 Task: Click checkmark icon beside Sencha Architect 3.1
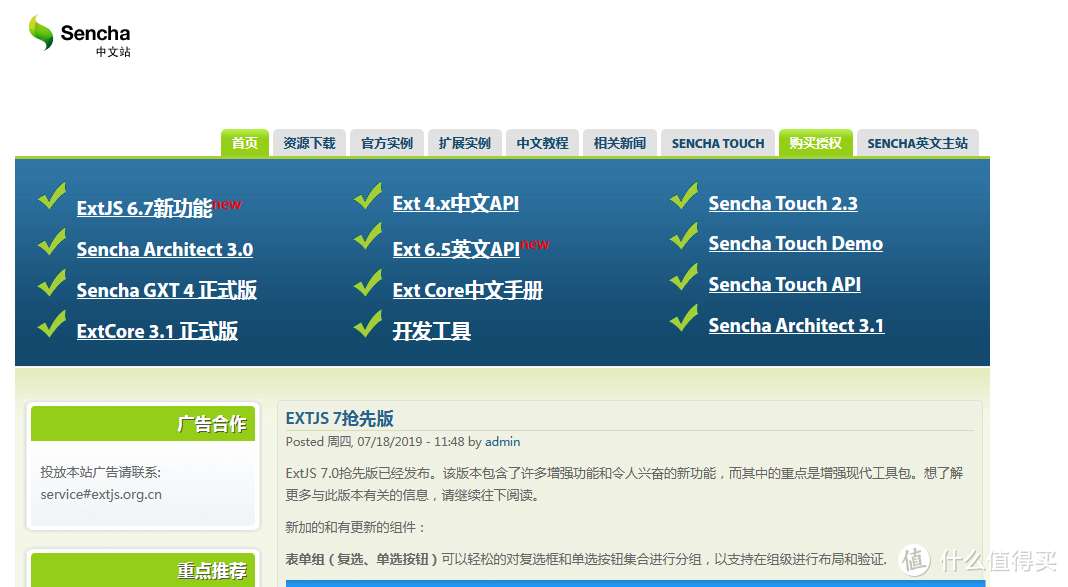[x=685, y=317]
